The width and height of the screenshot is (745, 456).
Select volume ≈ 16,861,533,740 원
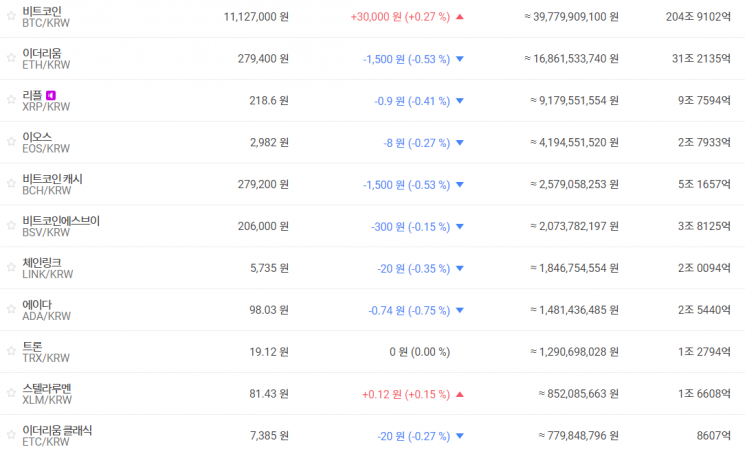tap(572, 58)
